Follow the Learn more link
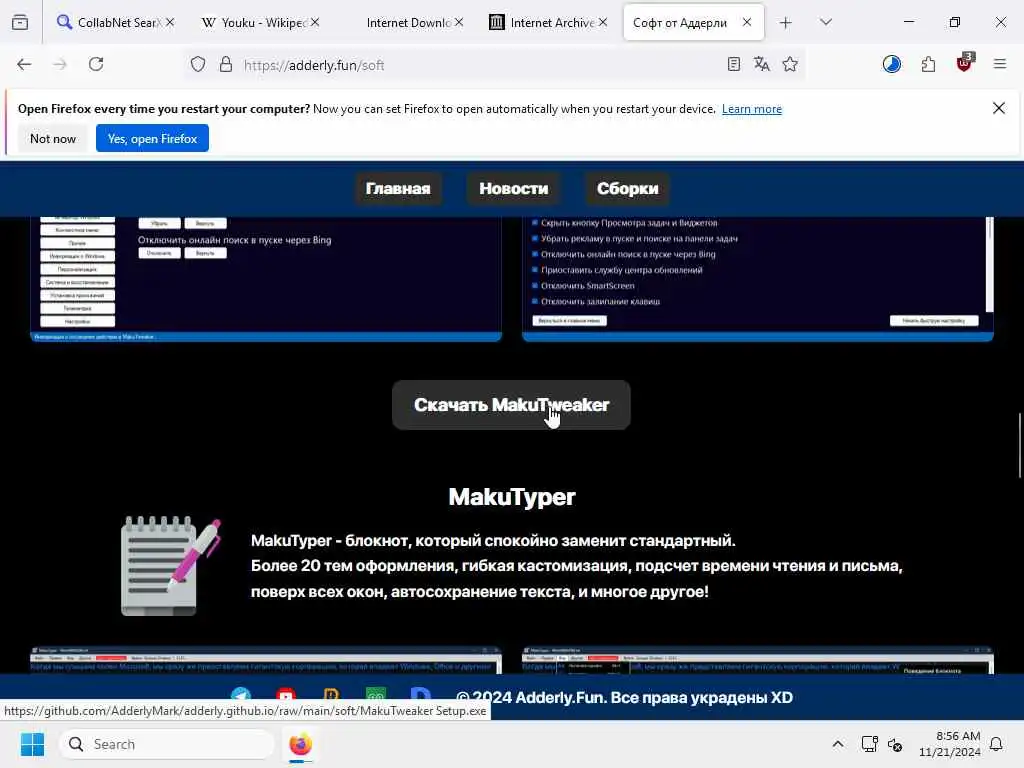The width and height of the screenshot is (1024, 768). tap(752, 109)
